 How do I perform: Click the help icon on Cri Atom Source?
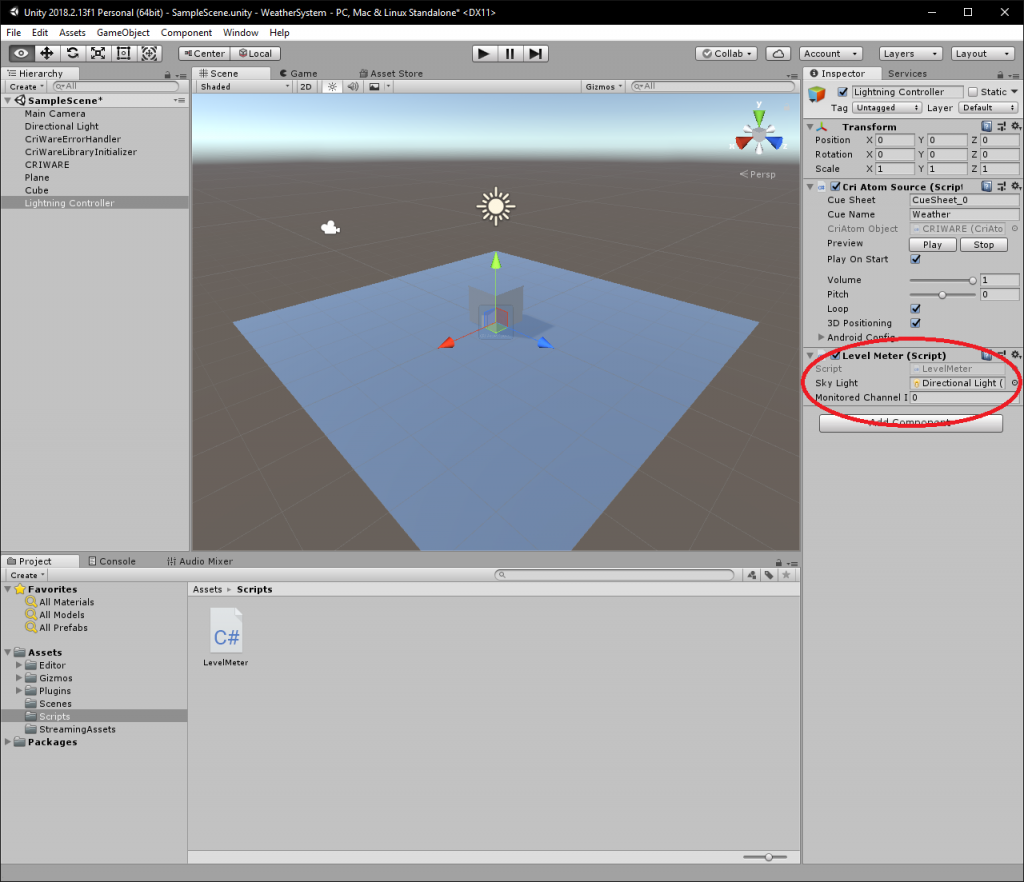(985, 186)
